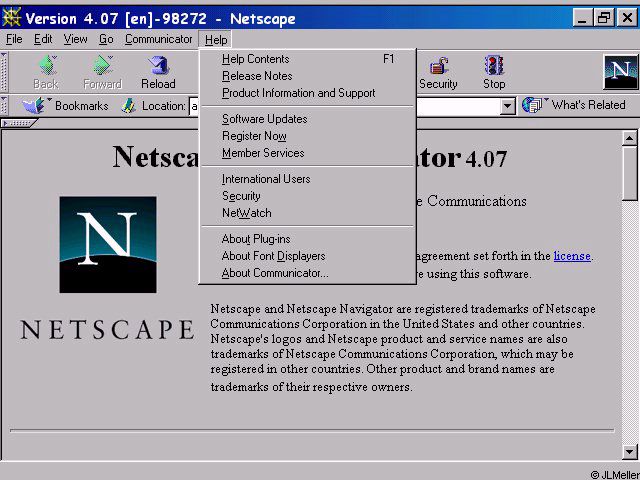This screenshot has width=640, height=480.
Task: Select NetWatch from the Help menu
Action: coord(308,213)
